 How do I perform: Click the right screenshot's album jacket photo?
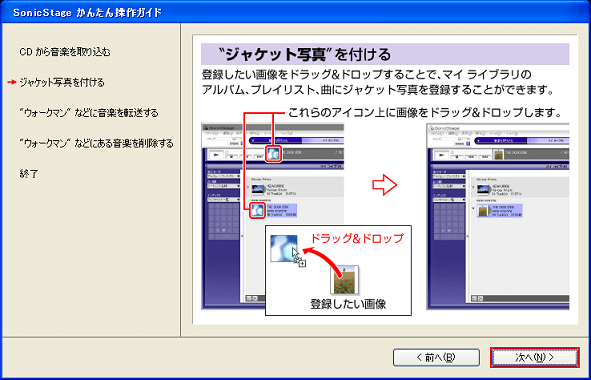coord(483,211)
